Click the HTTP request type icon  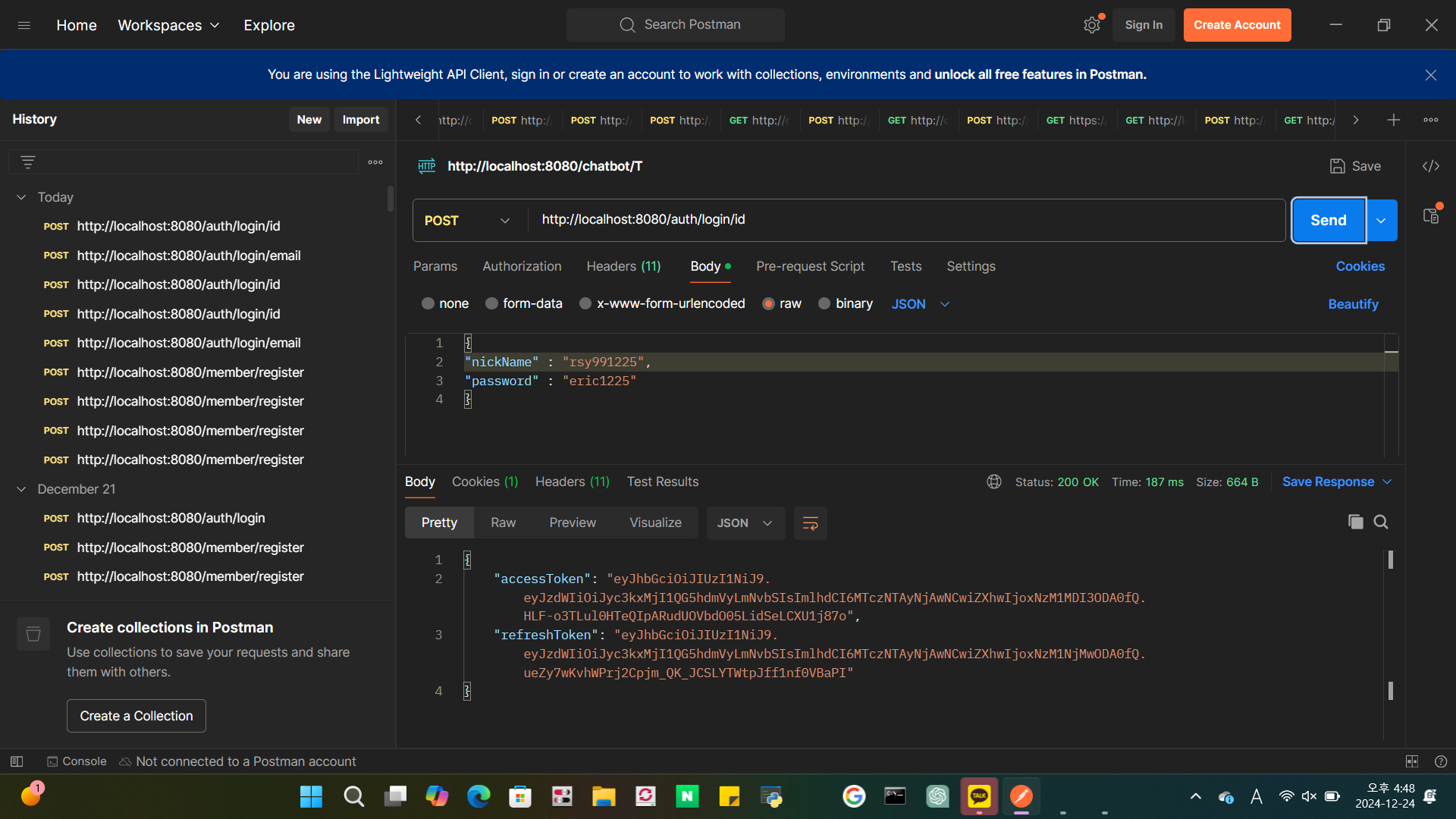(x=427, y=166)
